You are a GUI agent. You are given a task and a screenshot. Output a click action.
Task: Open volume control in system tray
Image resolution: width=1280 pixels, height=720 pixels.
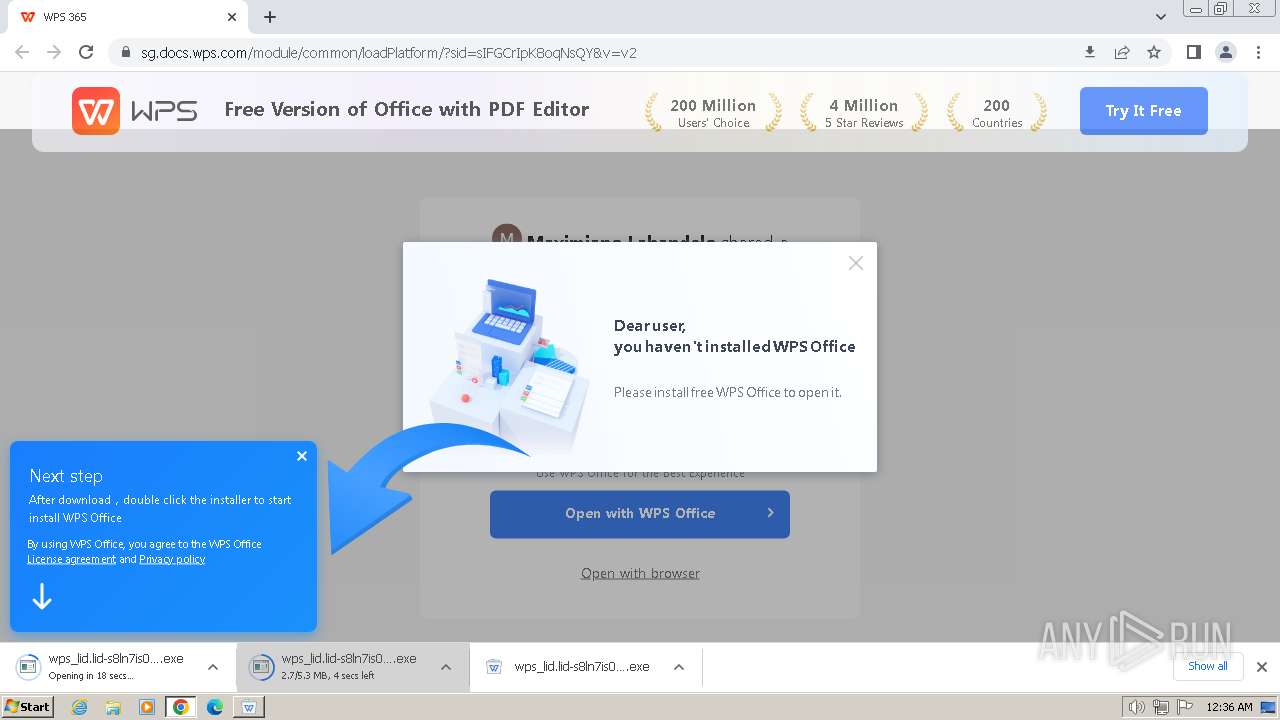[x=1137, y=707]
